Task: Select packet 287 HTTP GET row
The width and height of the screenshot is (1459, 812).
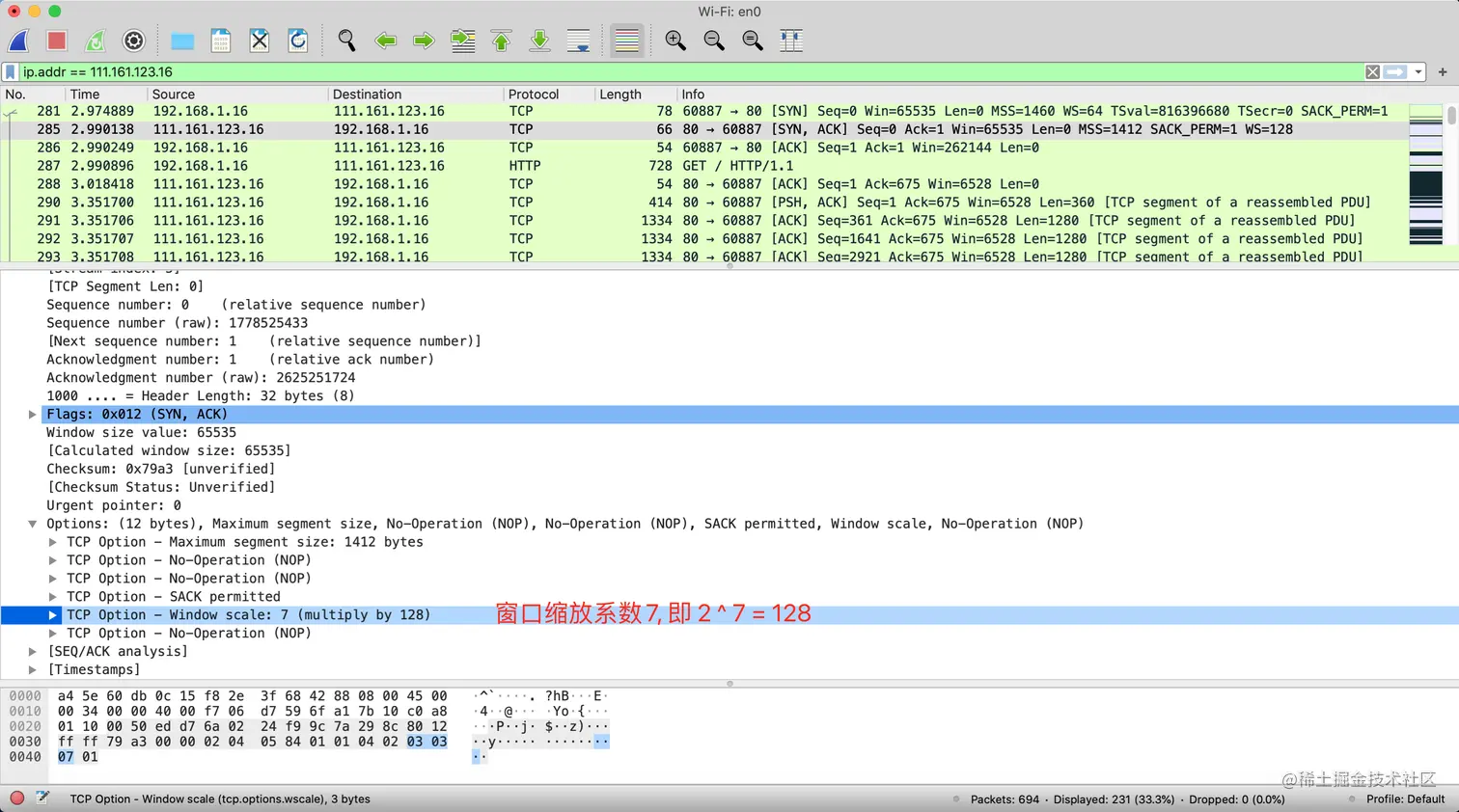Action: point(704,166)
